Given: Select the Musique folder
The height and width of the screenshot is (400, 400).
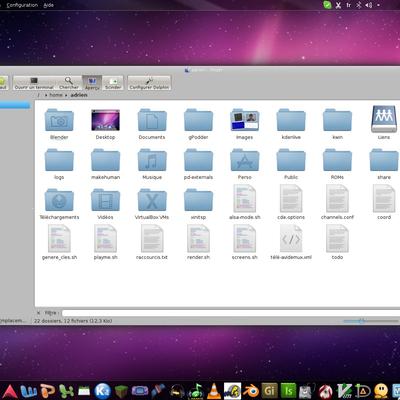Looking at the screenshot, I should click(152, 164).
